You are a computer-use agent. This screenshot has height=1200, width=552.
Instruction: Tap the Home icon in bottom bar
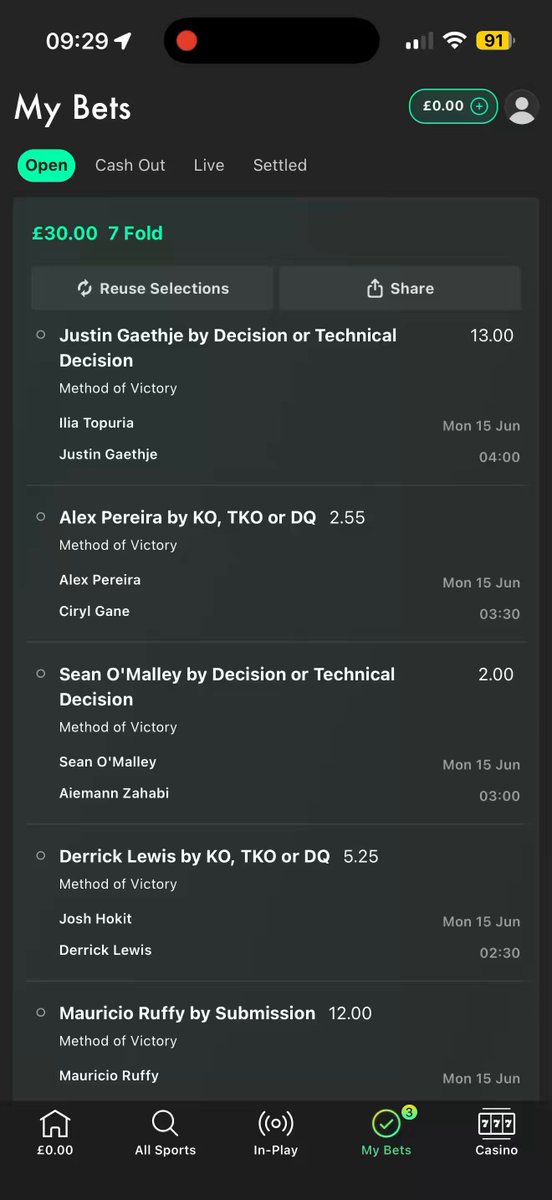55,1123
